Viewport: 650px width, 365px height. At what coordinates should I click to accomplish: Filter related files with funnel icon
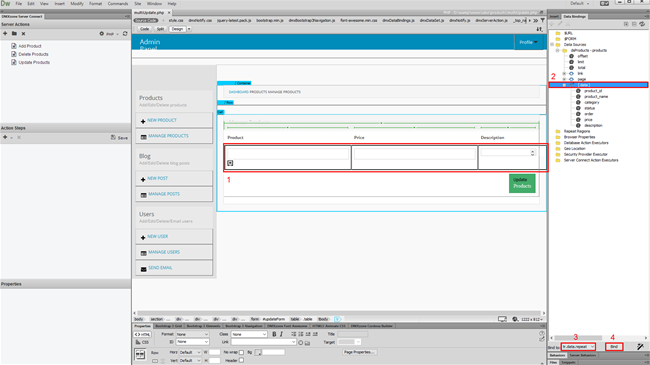[543, 20]
